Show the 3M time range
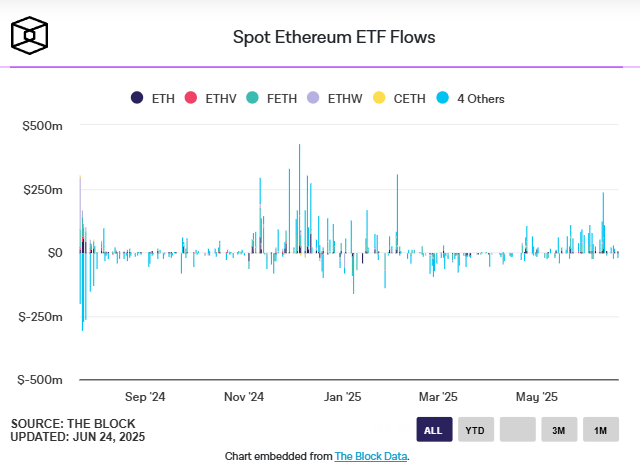The height and width of the screenshot is (468, 640). tap(559, 429)
